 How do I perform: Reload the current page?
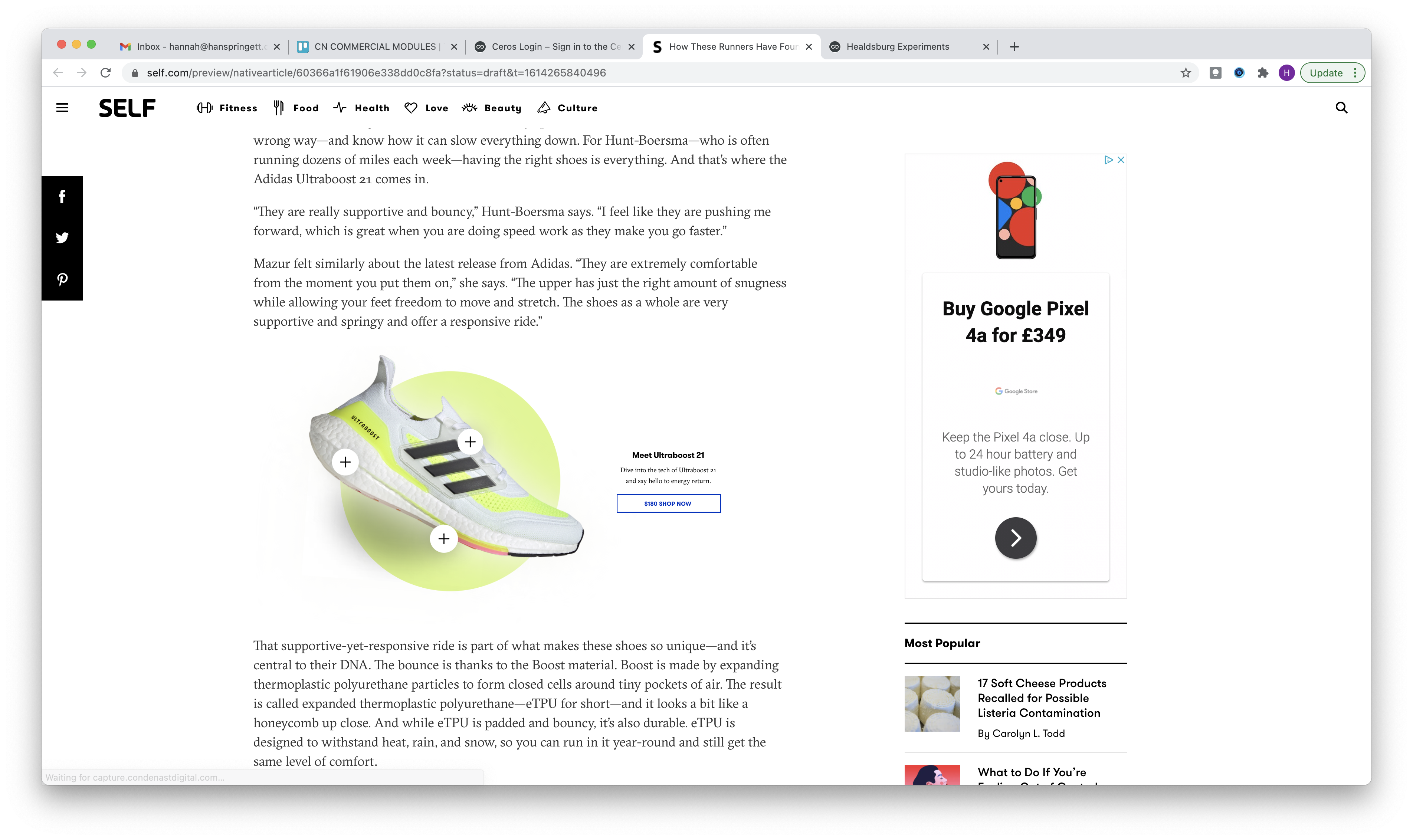tap(105, 73)
